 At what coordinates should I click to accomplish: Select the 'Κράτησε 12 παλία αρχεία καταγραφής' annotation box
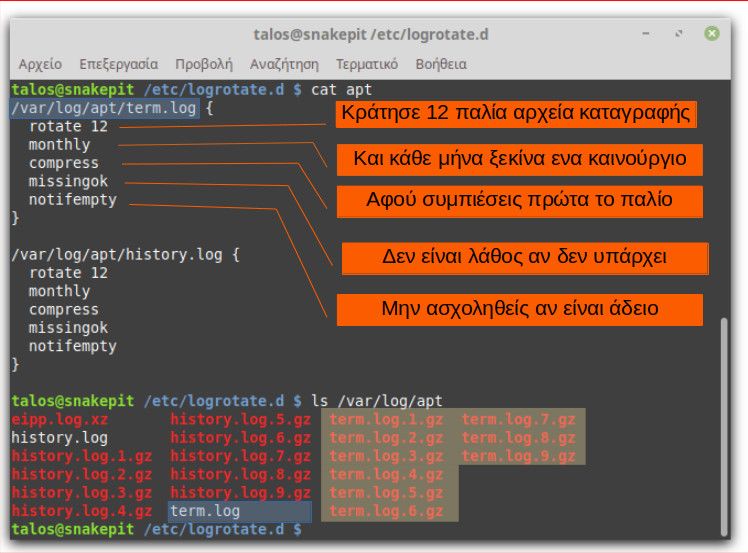(x=516, y=113)
